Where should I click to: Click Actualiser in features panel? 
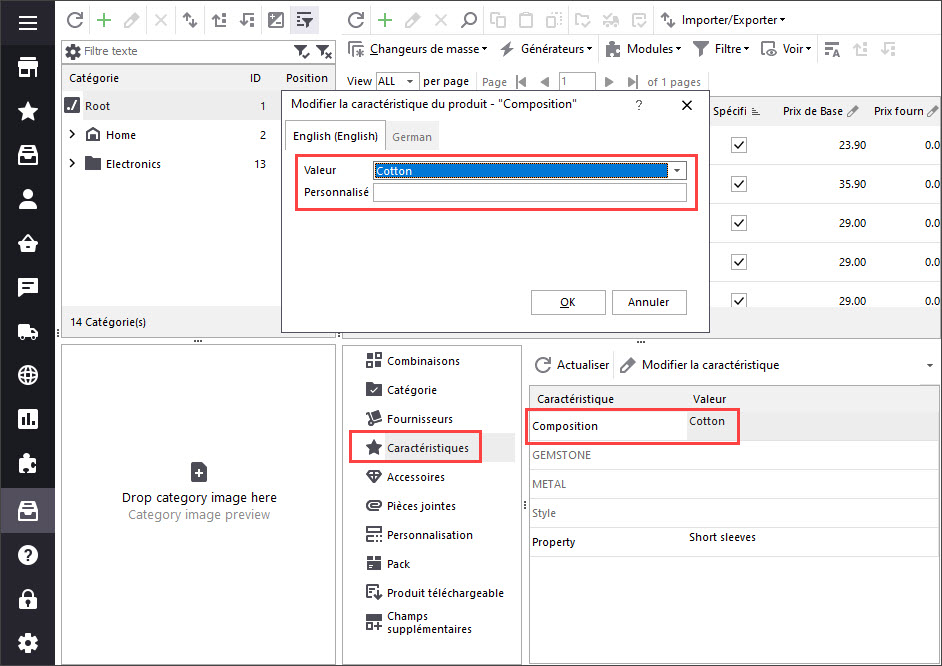[572, 365]
